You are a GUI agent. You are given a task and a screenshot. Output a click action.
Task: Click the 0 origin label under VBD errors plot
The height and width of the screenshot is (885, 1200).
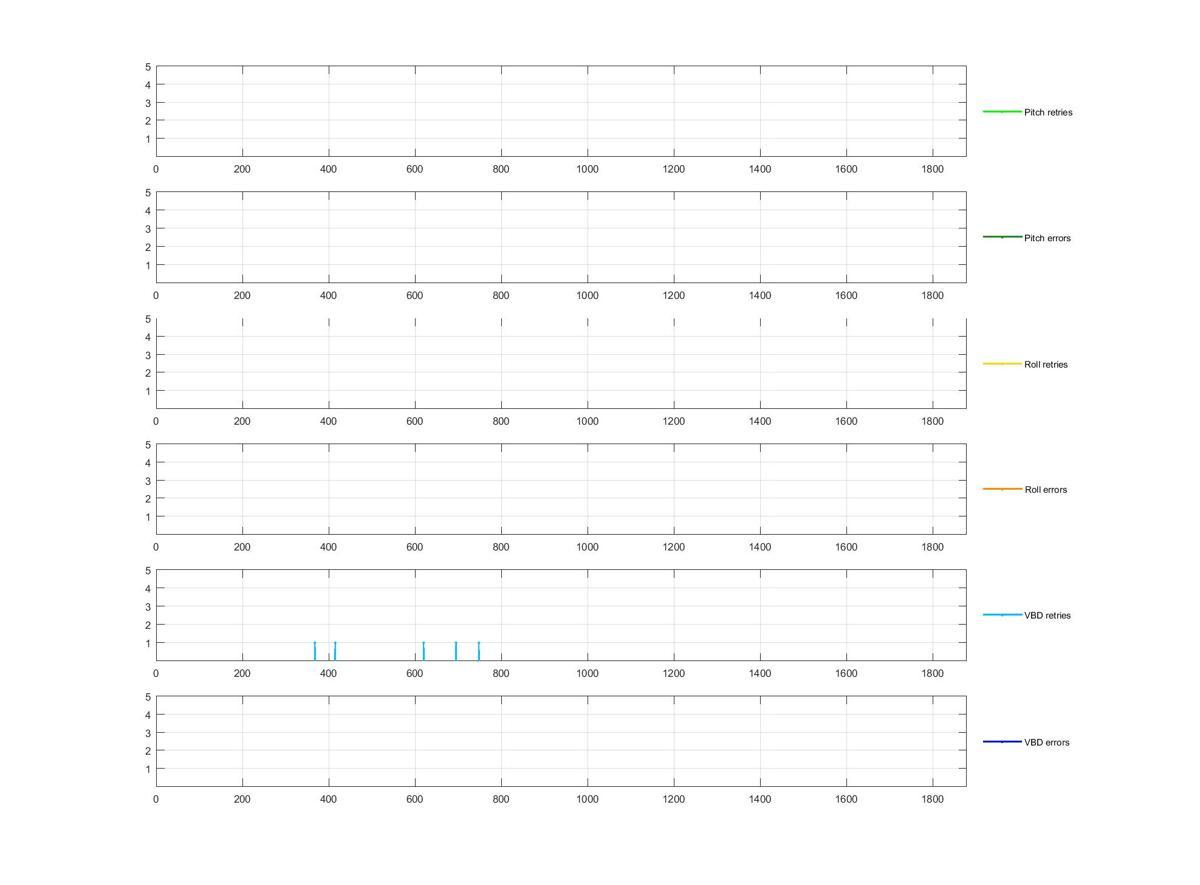click(x=156, y=800)
